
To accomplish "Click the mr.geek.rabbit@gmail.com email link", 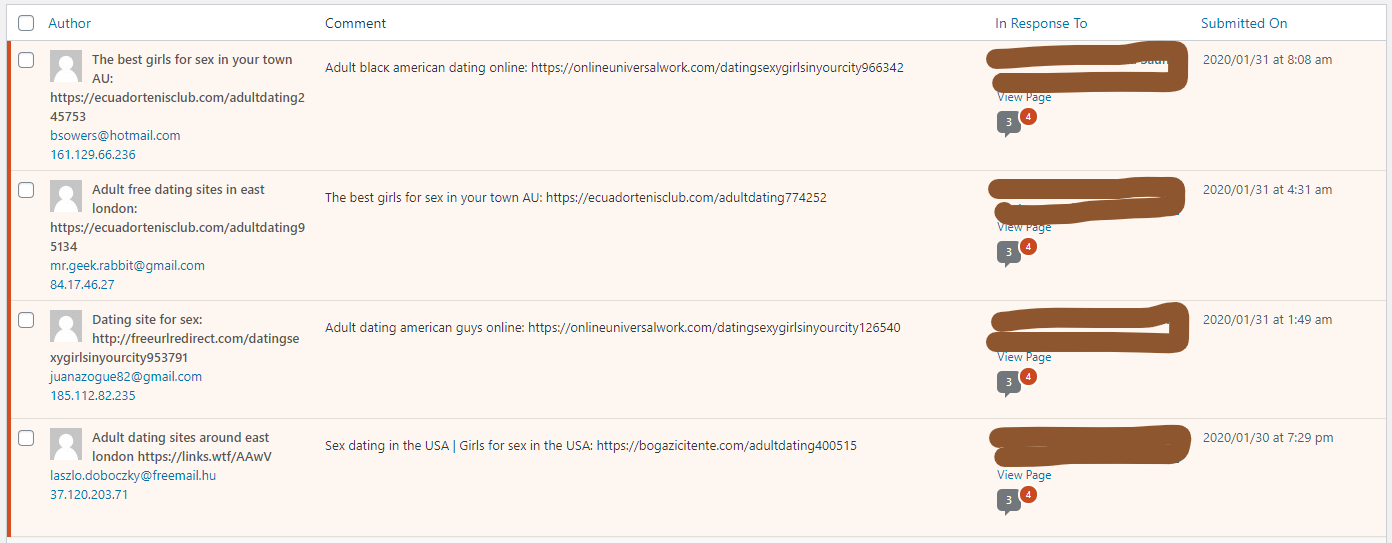I will tap(127, 266).
